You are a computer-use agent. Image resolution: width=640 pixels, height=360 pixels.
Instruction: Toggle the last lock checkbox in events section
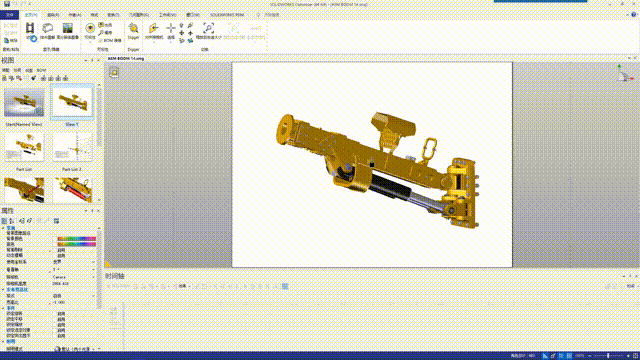point(55,336)
